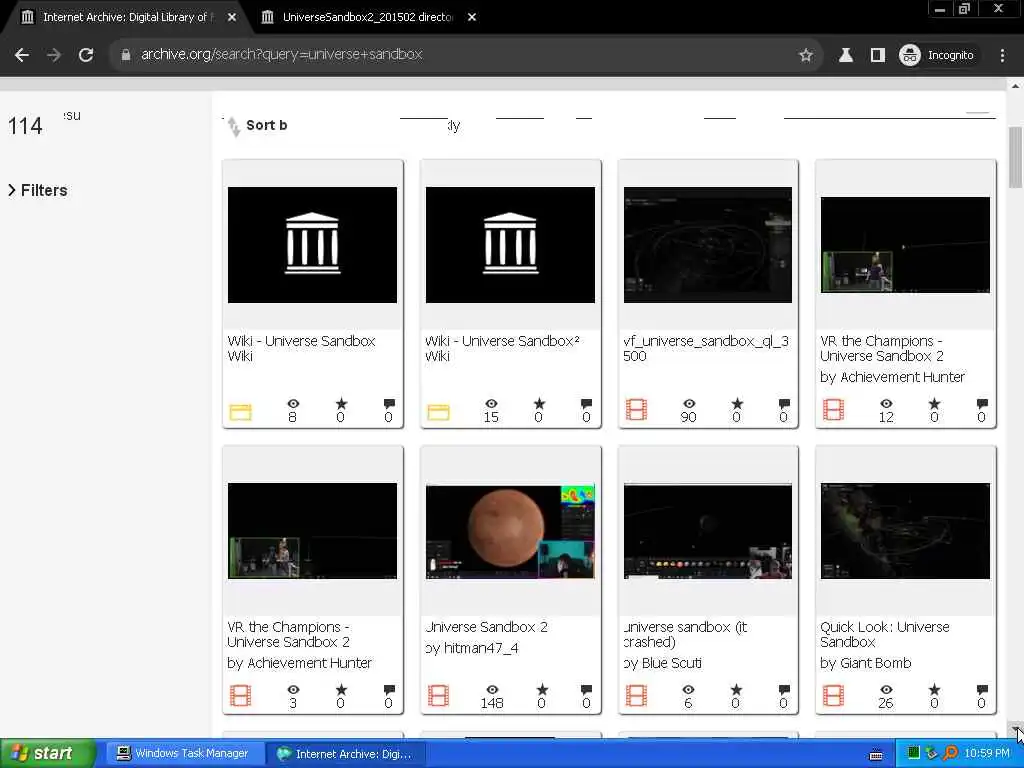
Task: Expand the Filters section
Action: click(38, 190)
